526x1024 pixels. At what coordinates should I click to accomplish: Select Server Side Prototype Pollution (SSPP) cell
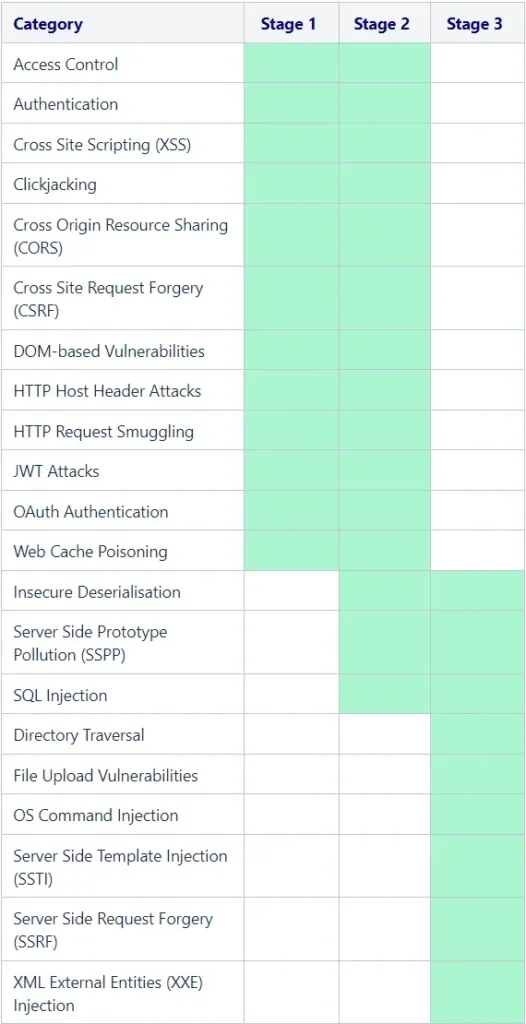(x=123, y=643)
